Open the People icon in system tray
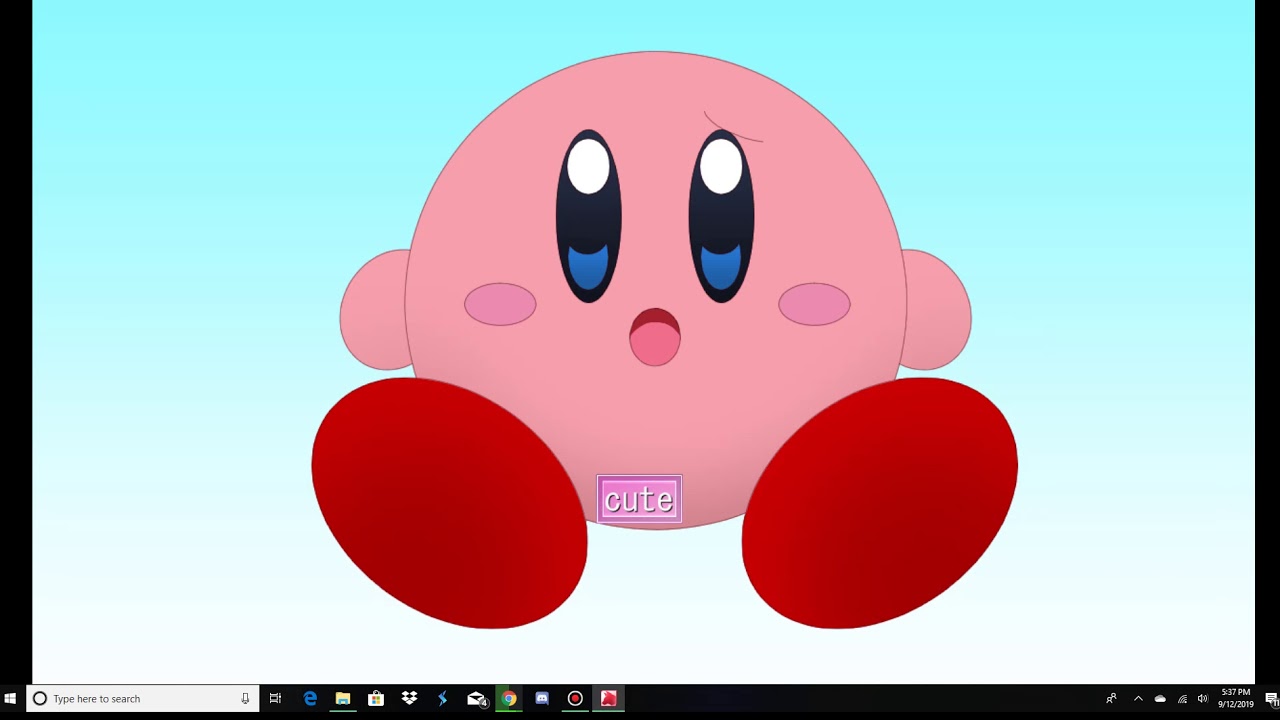 (1111, 699)
